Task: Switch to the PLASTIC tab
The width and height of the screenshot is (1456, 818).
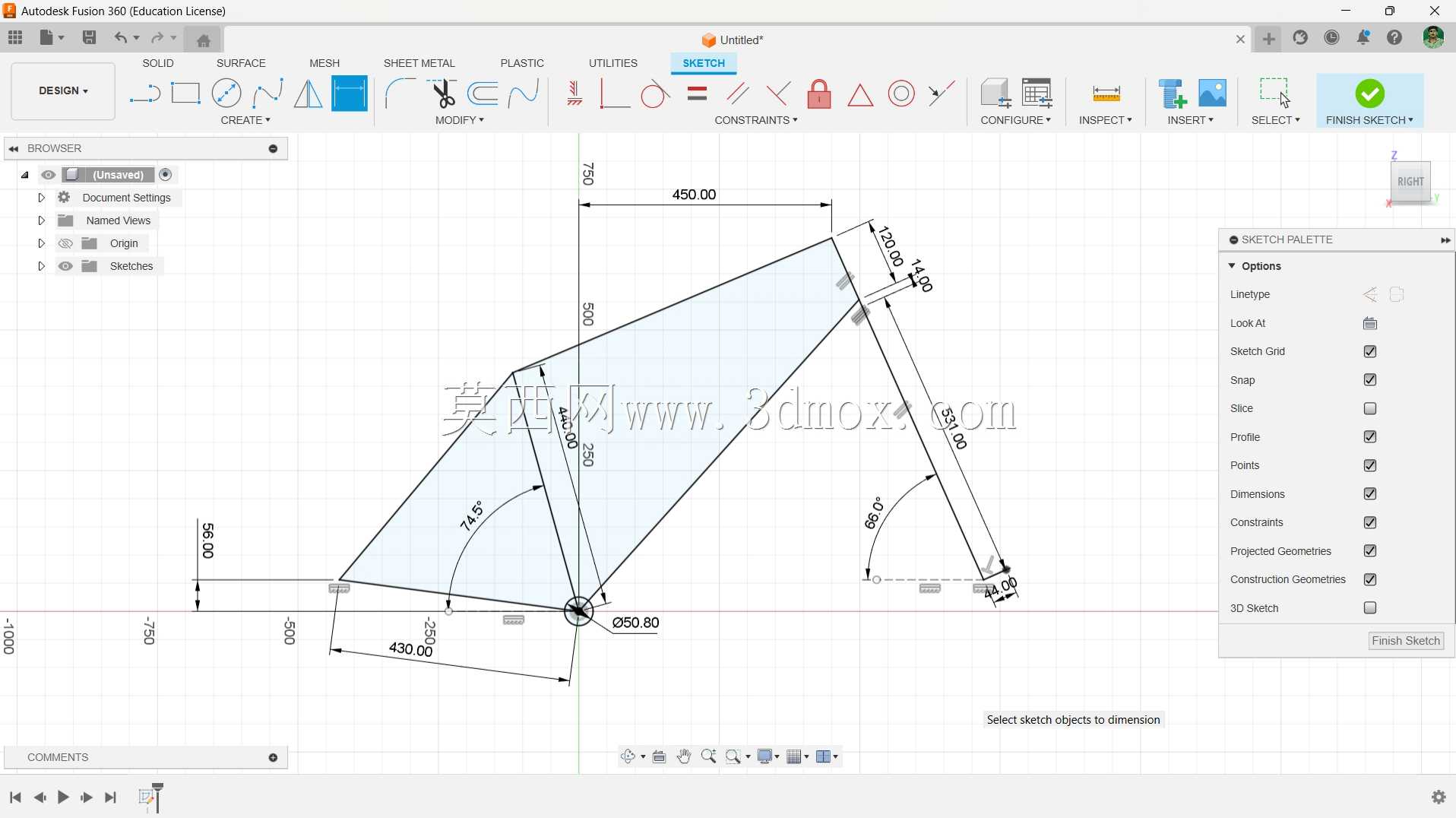Action: click(522, 63)
